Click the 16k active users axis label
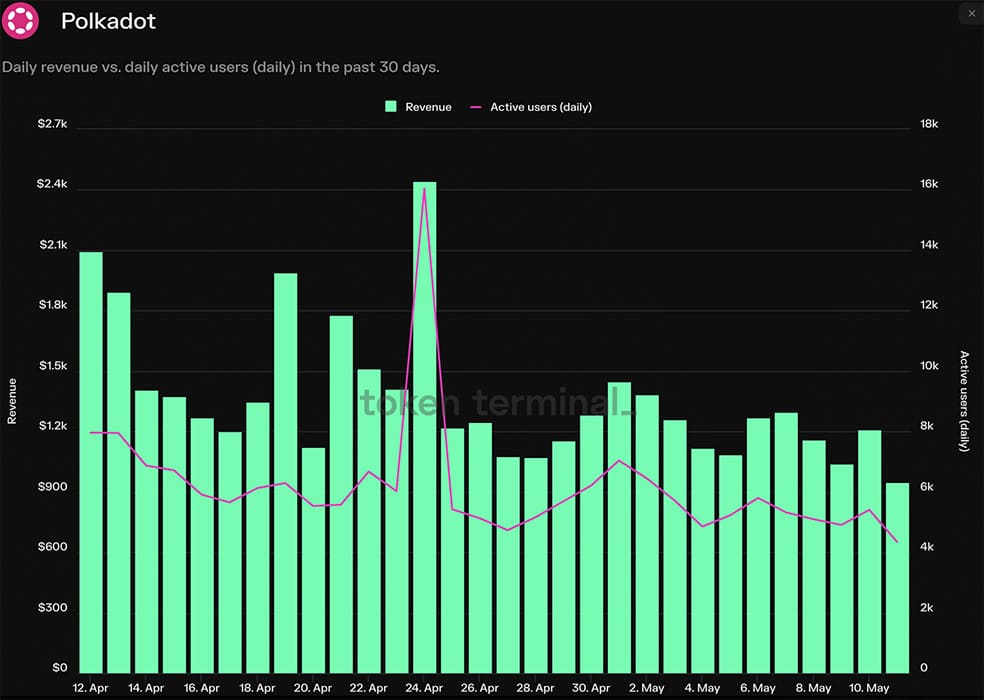 pos(929,184)
